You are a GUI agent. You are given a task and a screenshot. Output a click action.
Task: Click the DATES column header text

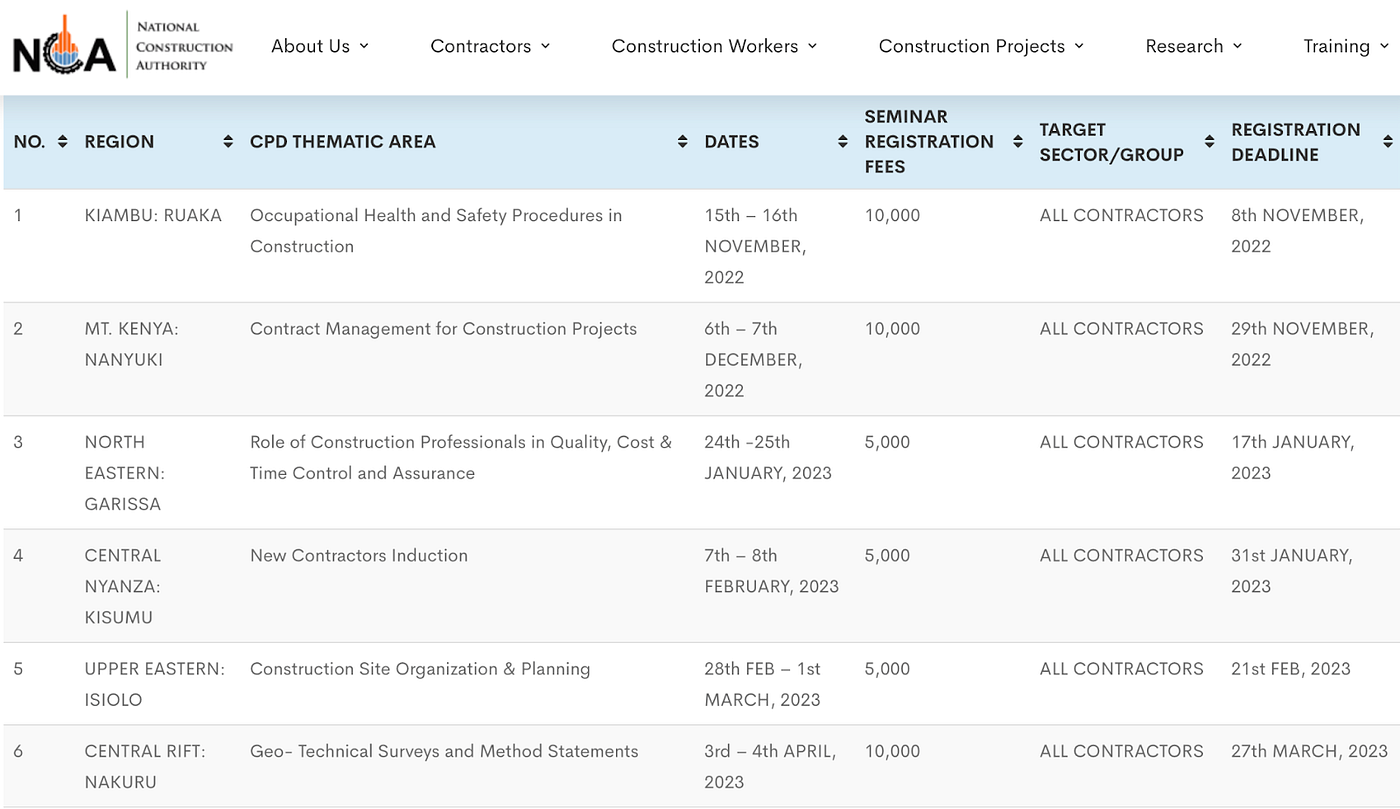click(x=731, y=142)
